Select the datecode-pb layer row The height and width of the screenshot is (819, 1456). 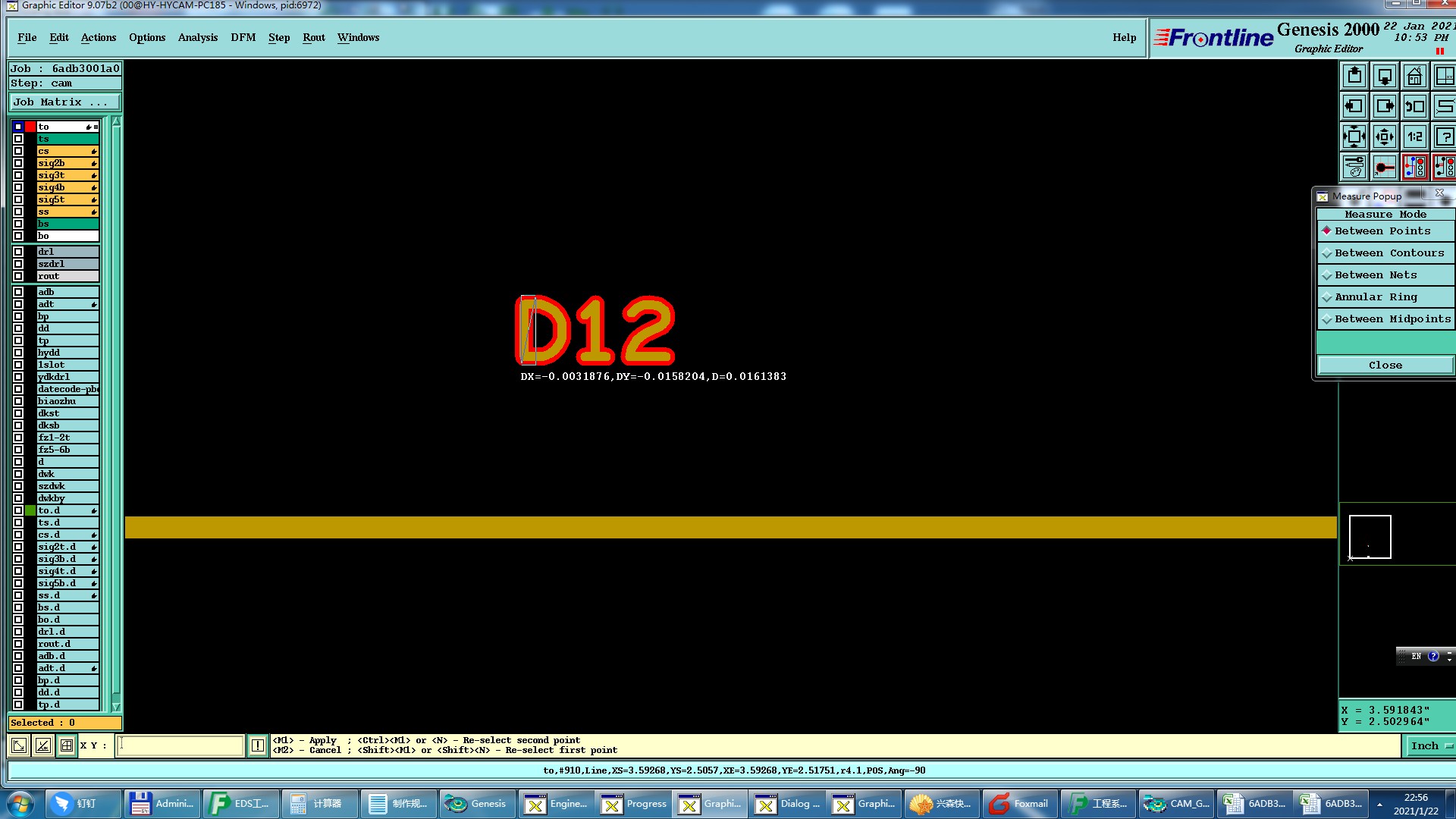click(x=67, y=389)
